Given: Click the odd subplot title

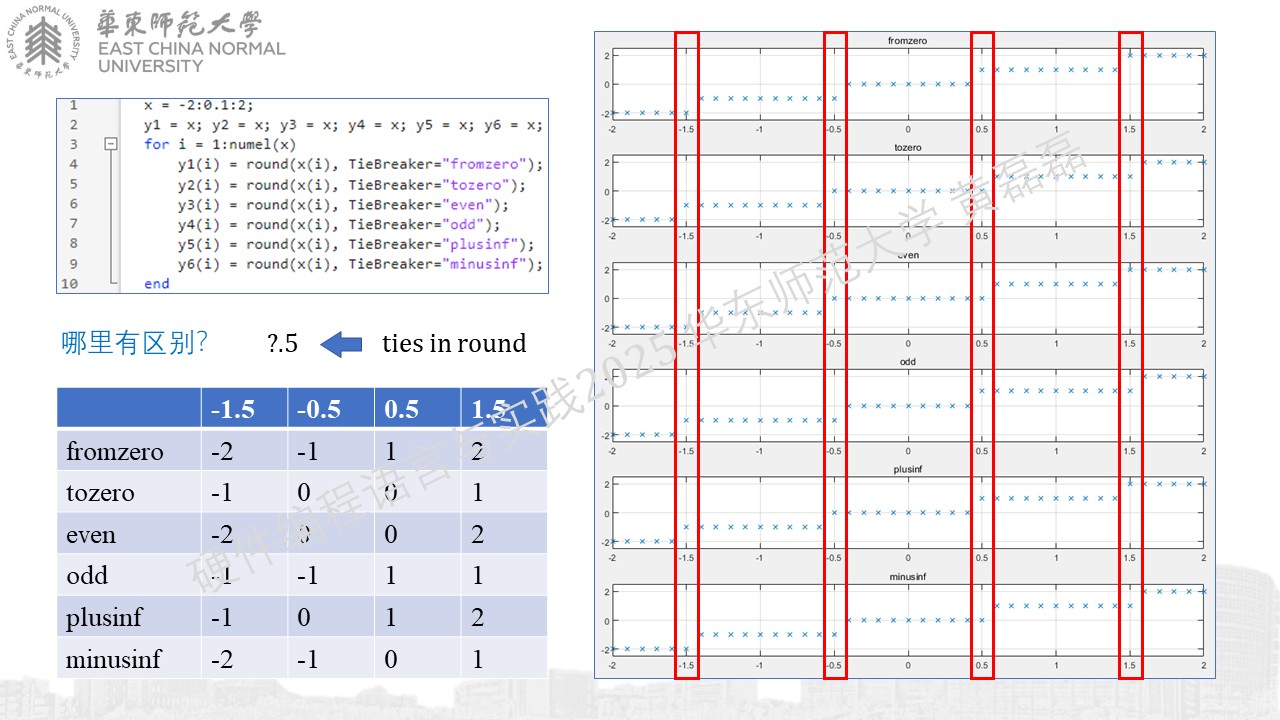Looking at the screenshot, I should 907,362.
